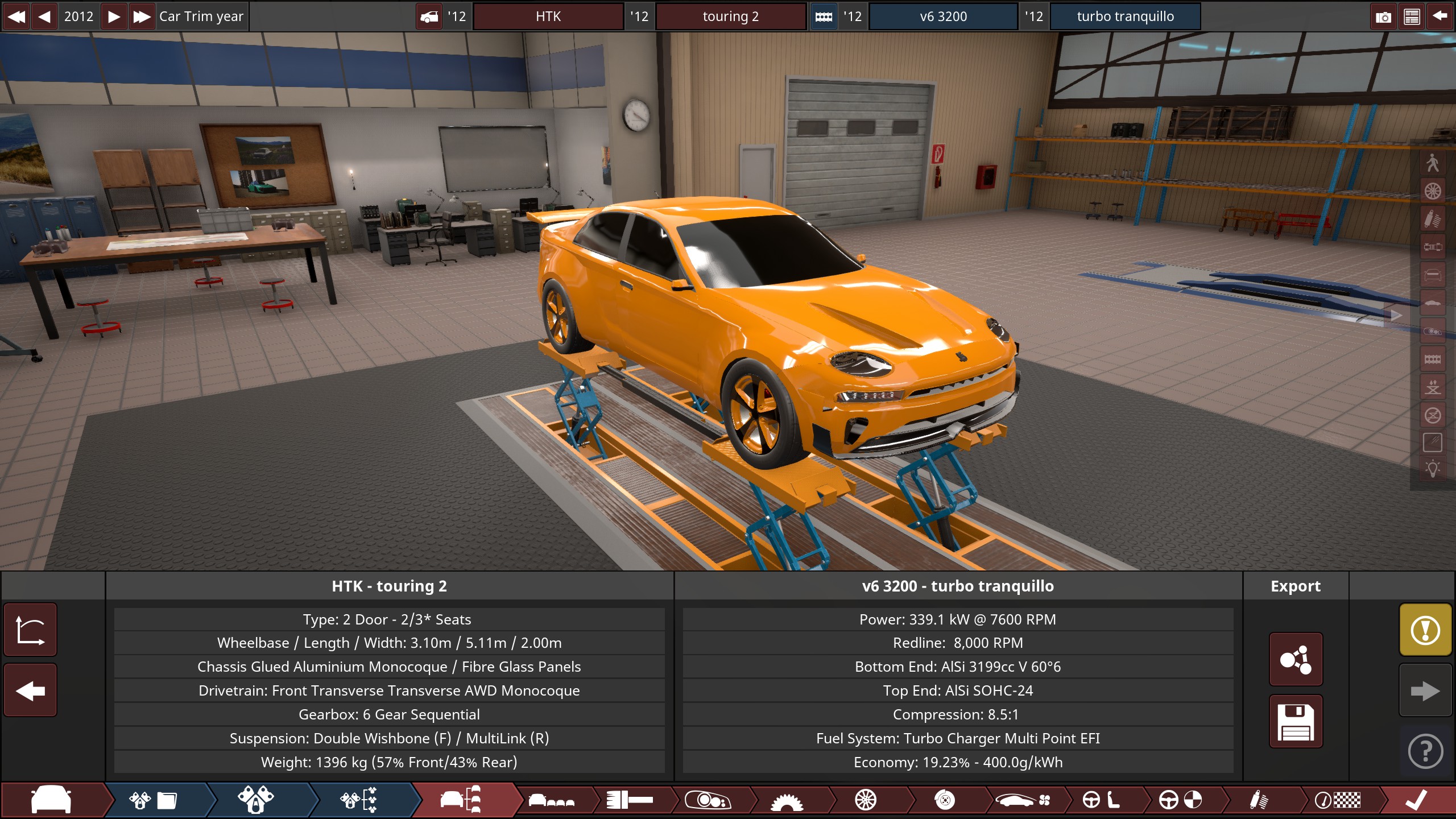The width and height of the screenshot is (1456, 819).
Task: Open the detailed stats list icon
Action: (x=1412, y=16)
